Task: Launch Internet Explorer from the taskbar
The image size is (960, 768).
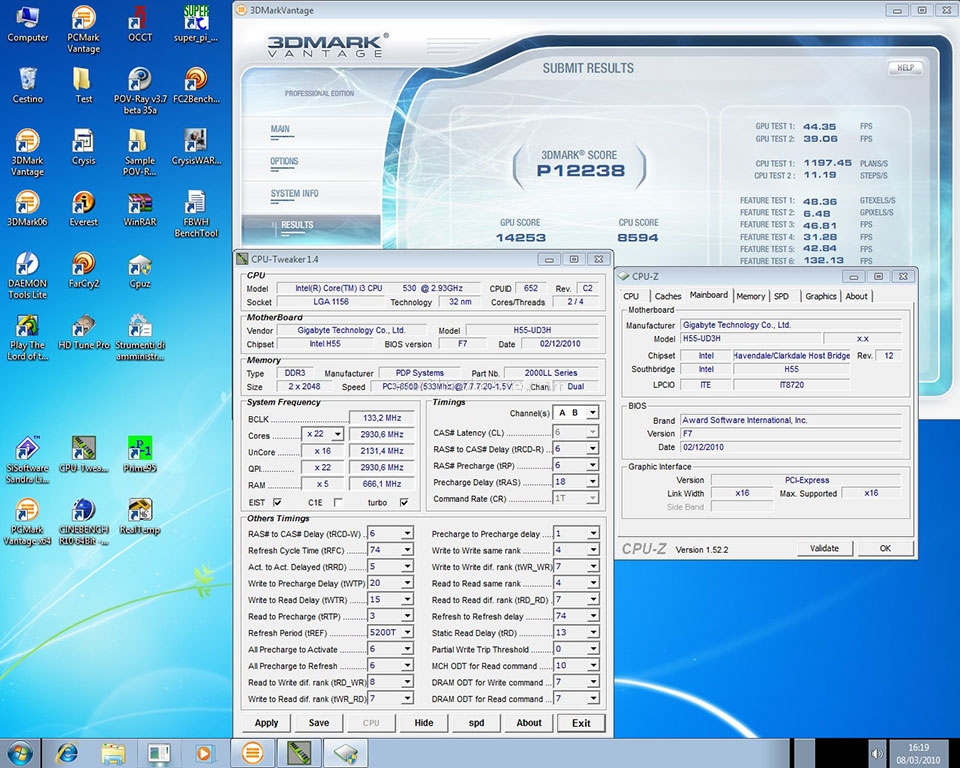Action: (67, 753)
